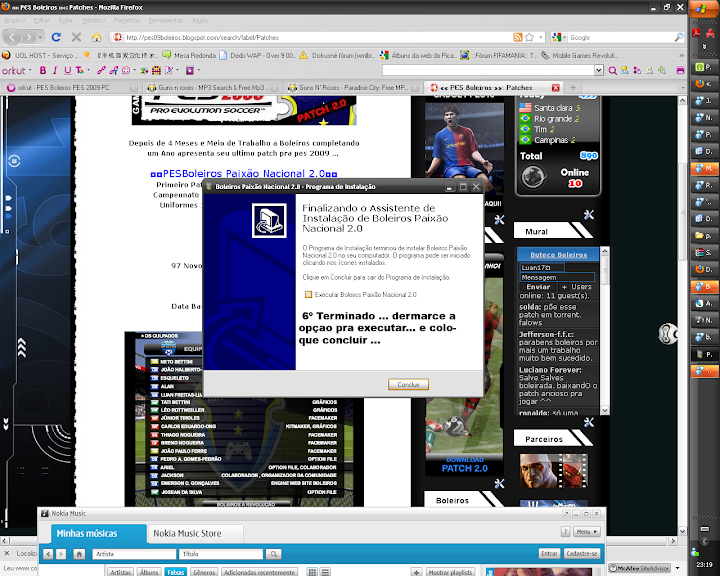The image size is (720, 576).
Task: Insert a link via orkut toolbar icon
Action: [x=101, y=70]
